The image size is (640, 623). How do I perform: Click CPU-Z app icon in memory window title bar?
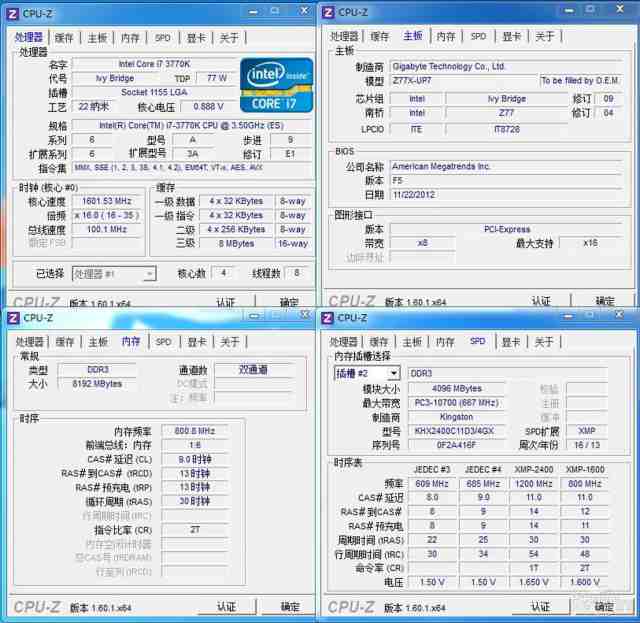click(x=13, y=318)
